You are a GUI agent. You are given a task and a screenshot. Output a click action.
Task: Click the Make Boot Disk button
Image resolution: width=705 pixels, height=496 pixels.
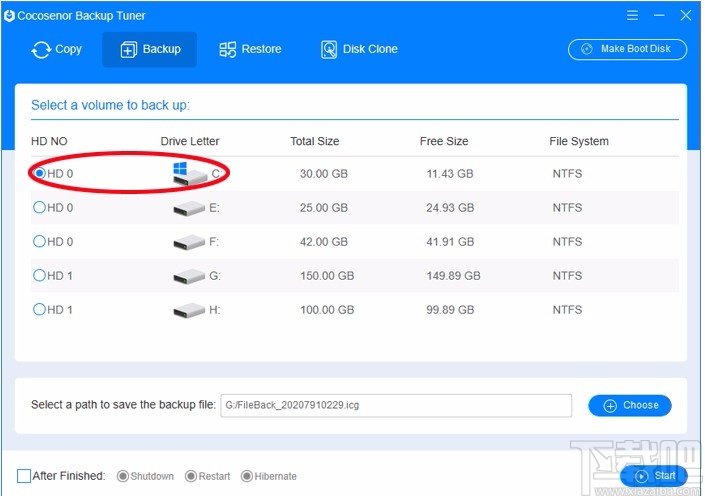click(x=627, y=49)
